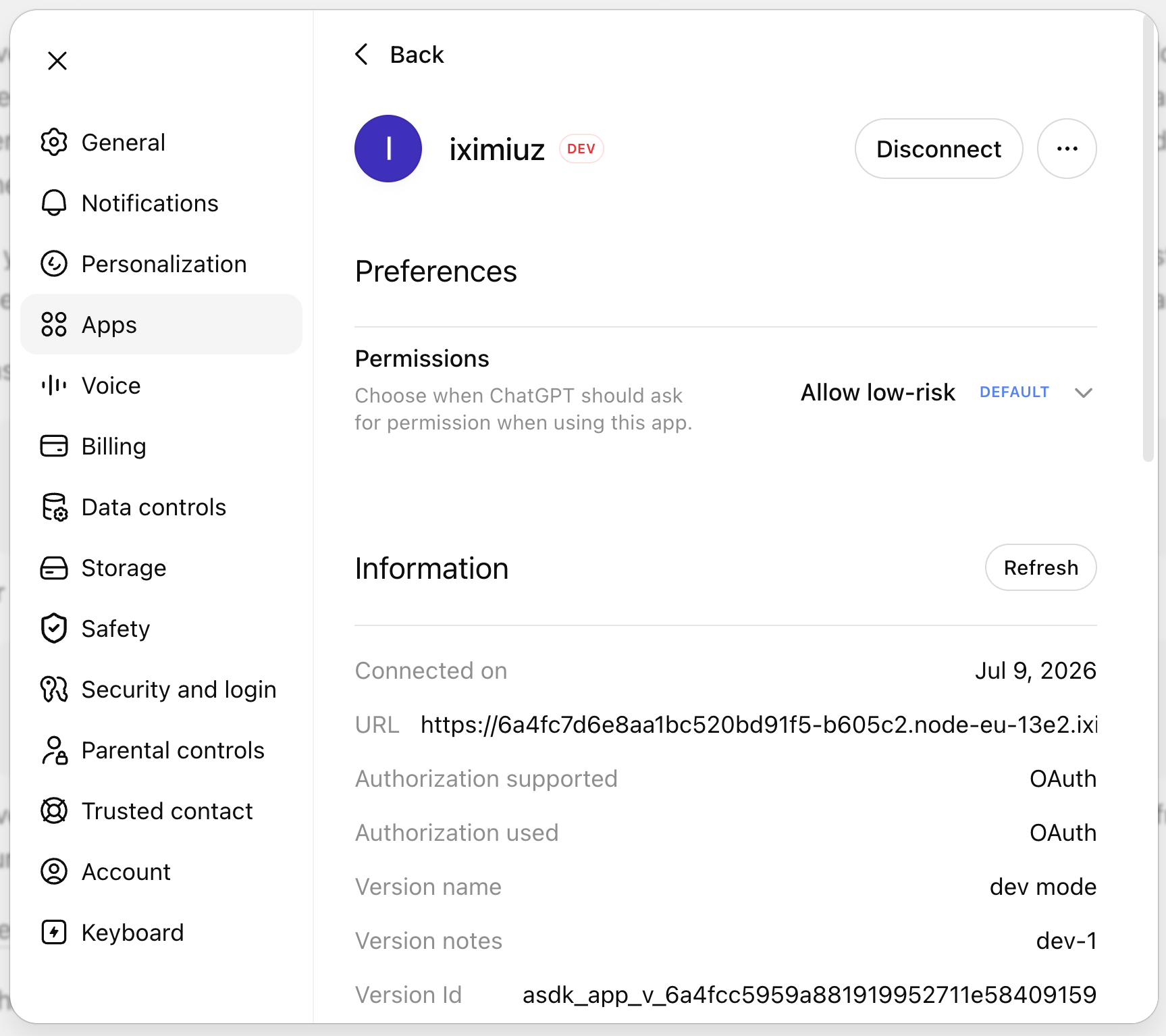Select the Apps label in sidebar
Screen dimensions: 1166x1036
pyautogui.click(x=109, y=325)
